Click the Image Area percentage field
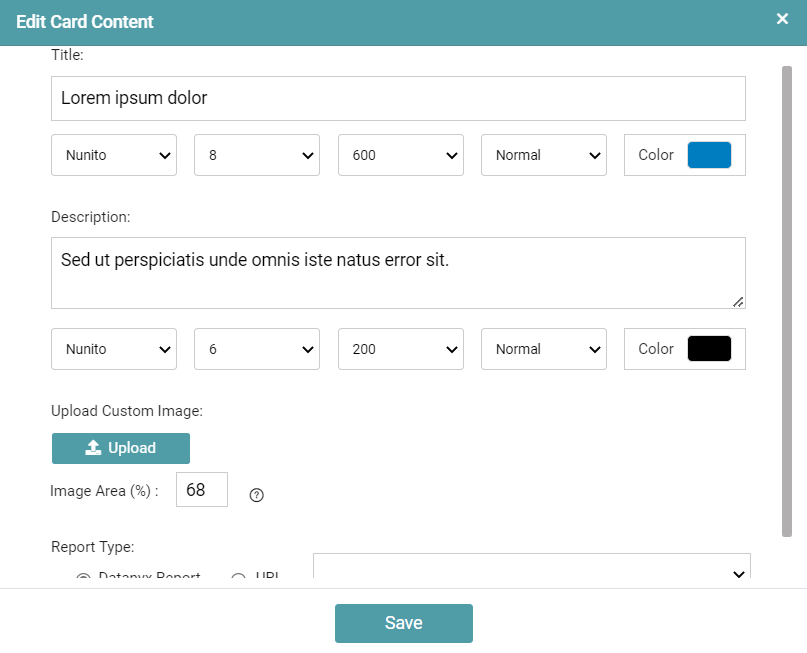The image size is (807, 653). click(201, 490)
